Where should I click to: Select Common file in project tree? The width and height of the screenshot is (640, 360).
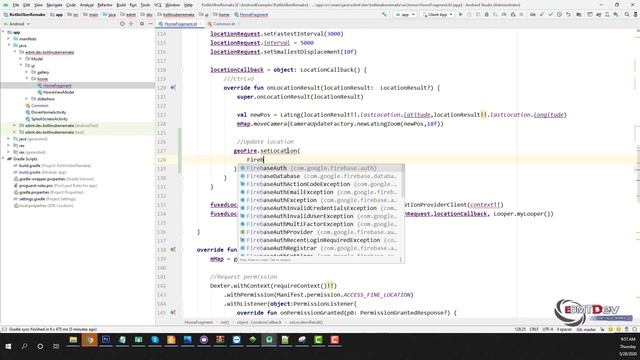pyautogui.click(x=40, y=105)
